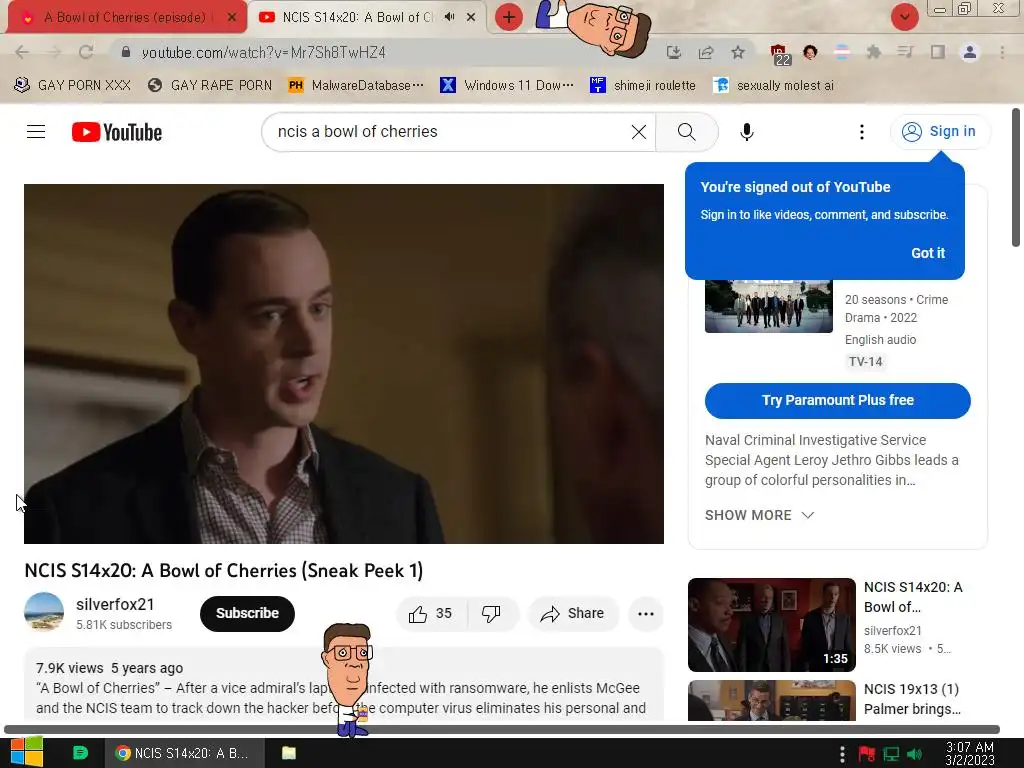Switch to the NCIS S14x20 tab
The height and width of the screenshot is (768, 1024).
[368, 17]
